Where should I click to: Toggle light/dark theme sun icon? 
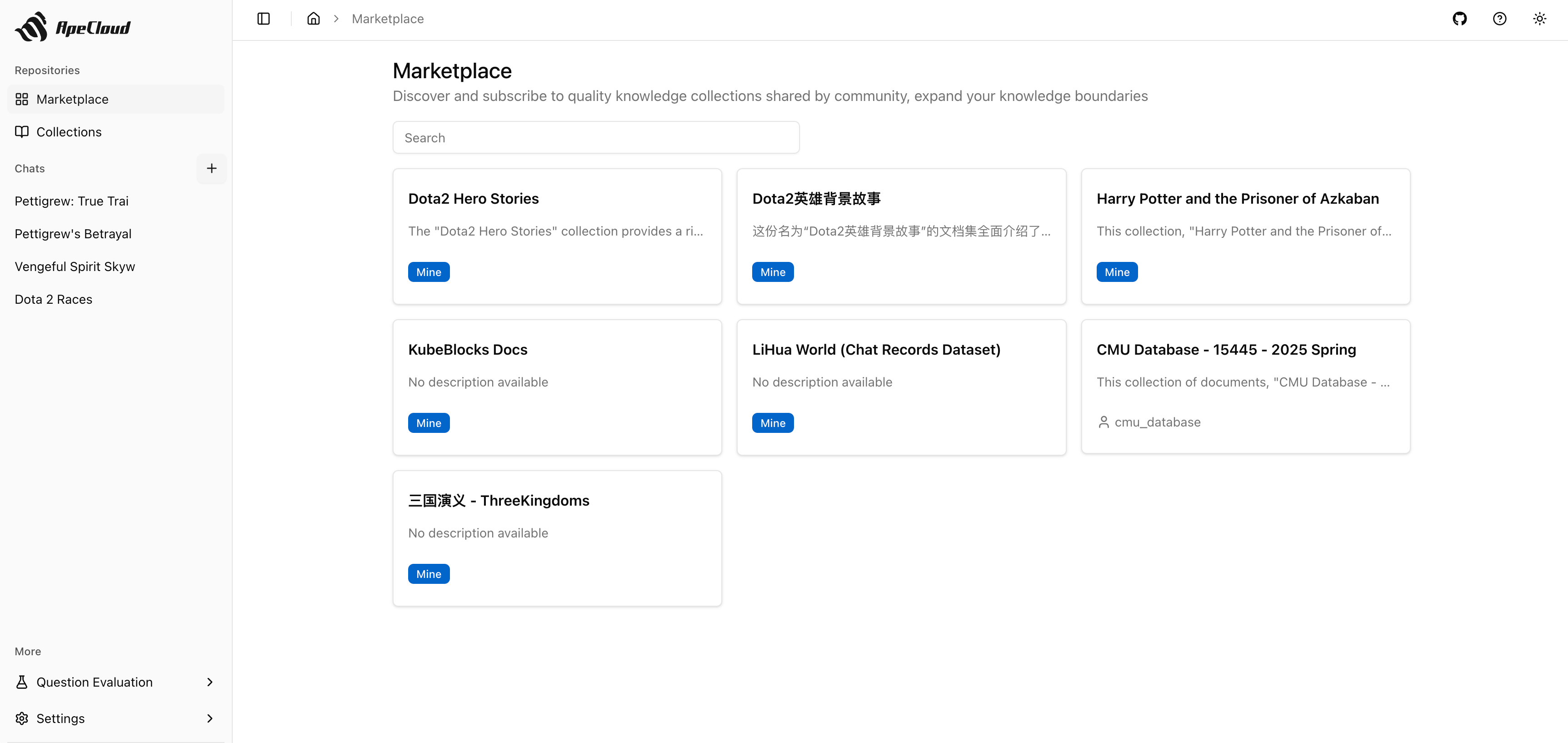pos(1540,19)
